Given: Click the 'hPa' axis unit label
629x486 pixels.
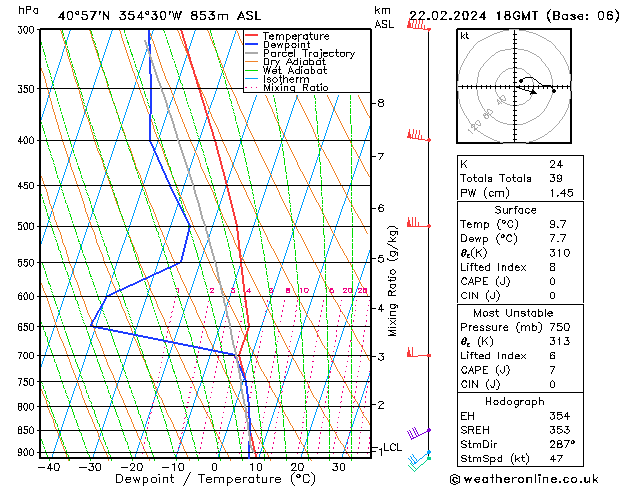Looking at the screenshot, I should pyautogui.click(x=28, y=10).
